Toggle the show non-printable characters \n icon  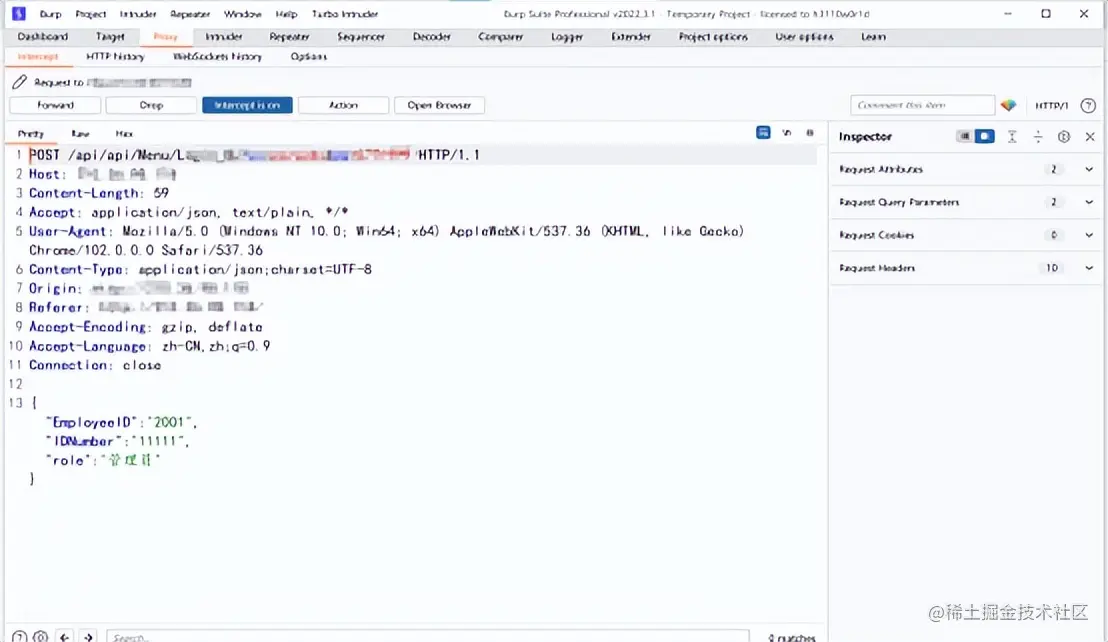(x=786, y=133)
